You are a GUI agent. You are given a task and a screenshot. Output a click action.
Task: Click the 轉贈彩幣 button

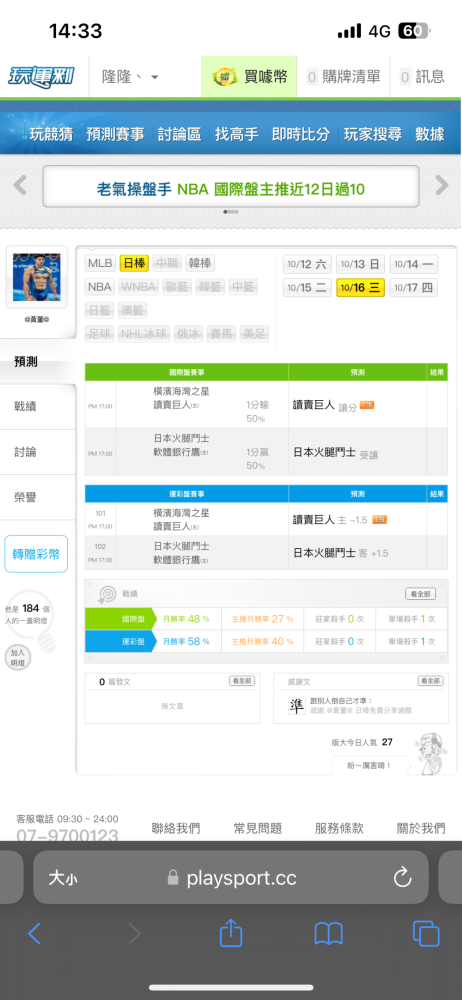tap(36, 554)
